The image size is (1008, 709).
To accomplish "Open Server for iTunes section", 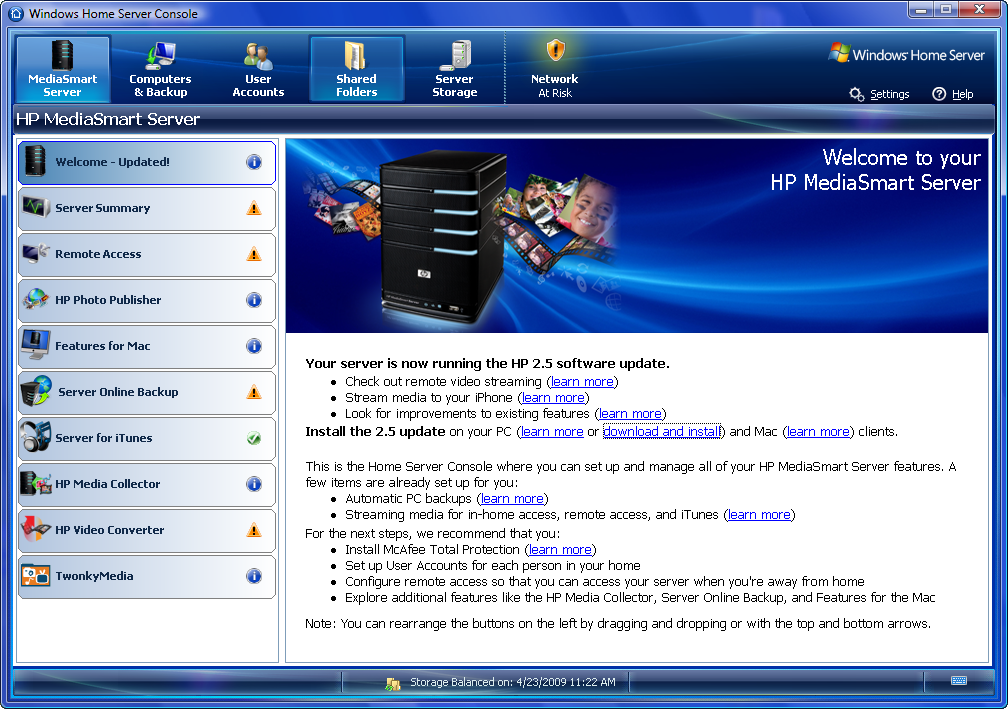I will [147, 438].
